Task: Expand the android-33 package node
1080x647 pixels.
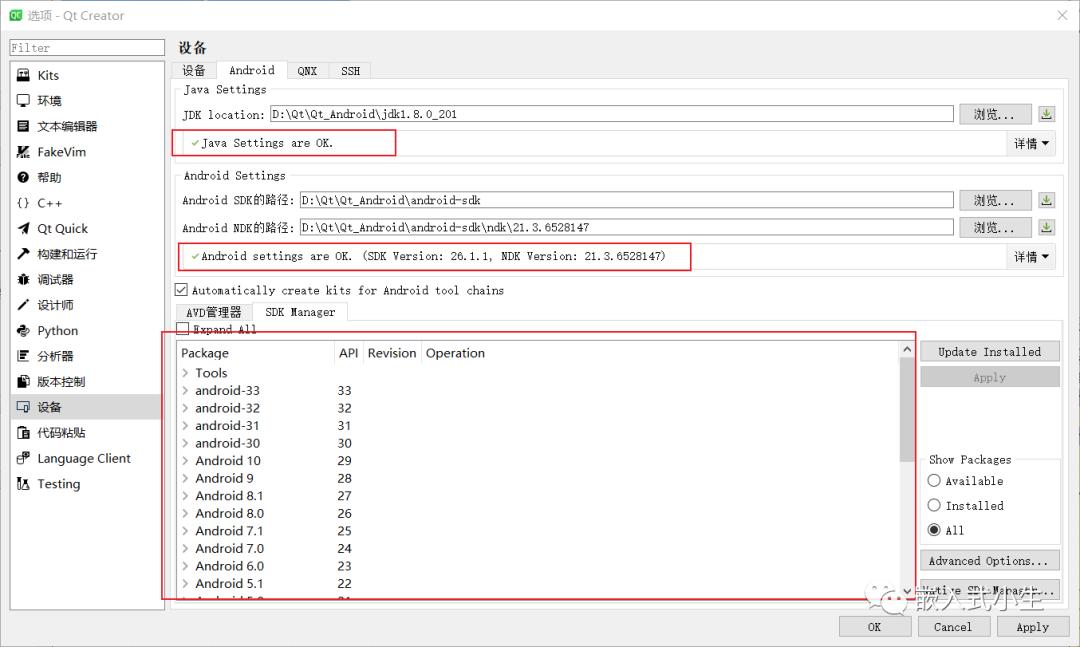Action: tap(185, 391)
